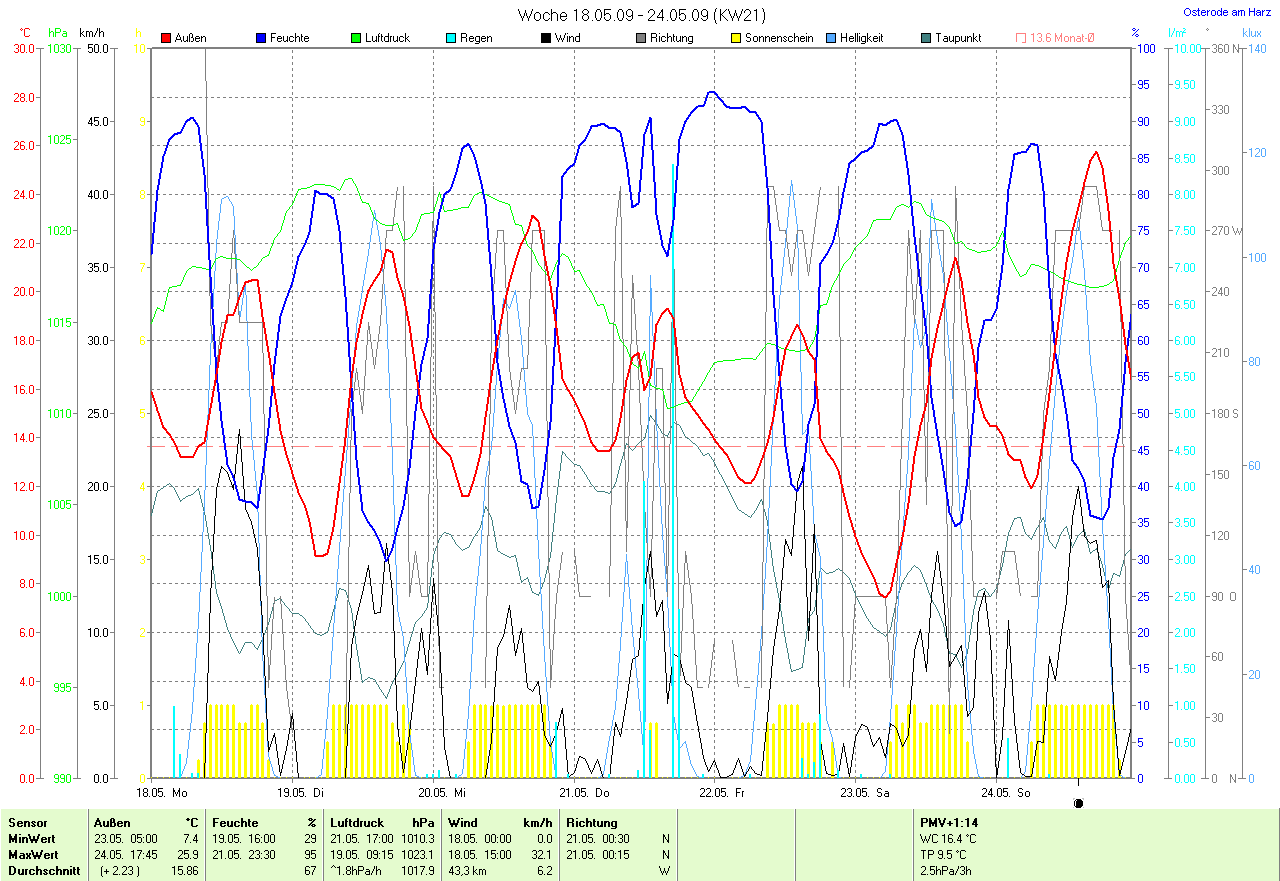
Task: Select the cyan Regen legend square
Action: tap(451, 38)
